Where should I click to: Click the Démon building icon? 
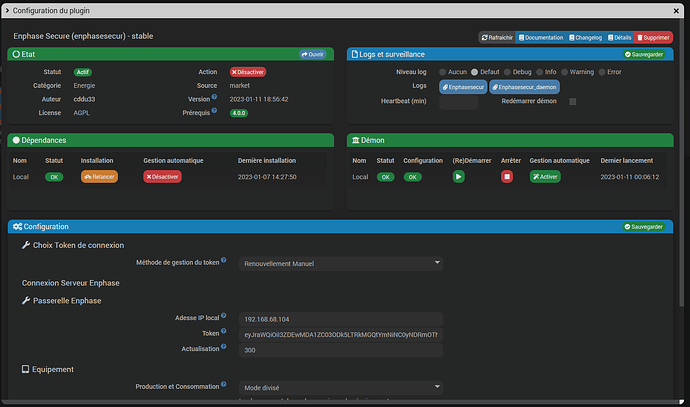(x=356, y=140)
